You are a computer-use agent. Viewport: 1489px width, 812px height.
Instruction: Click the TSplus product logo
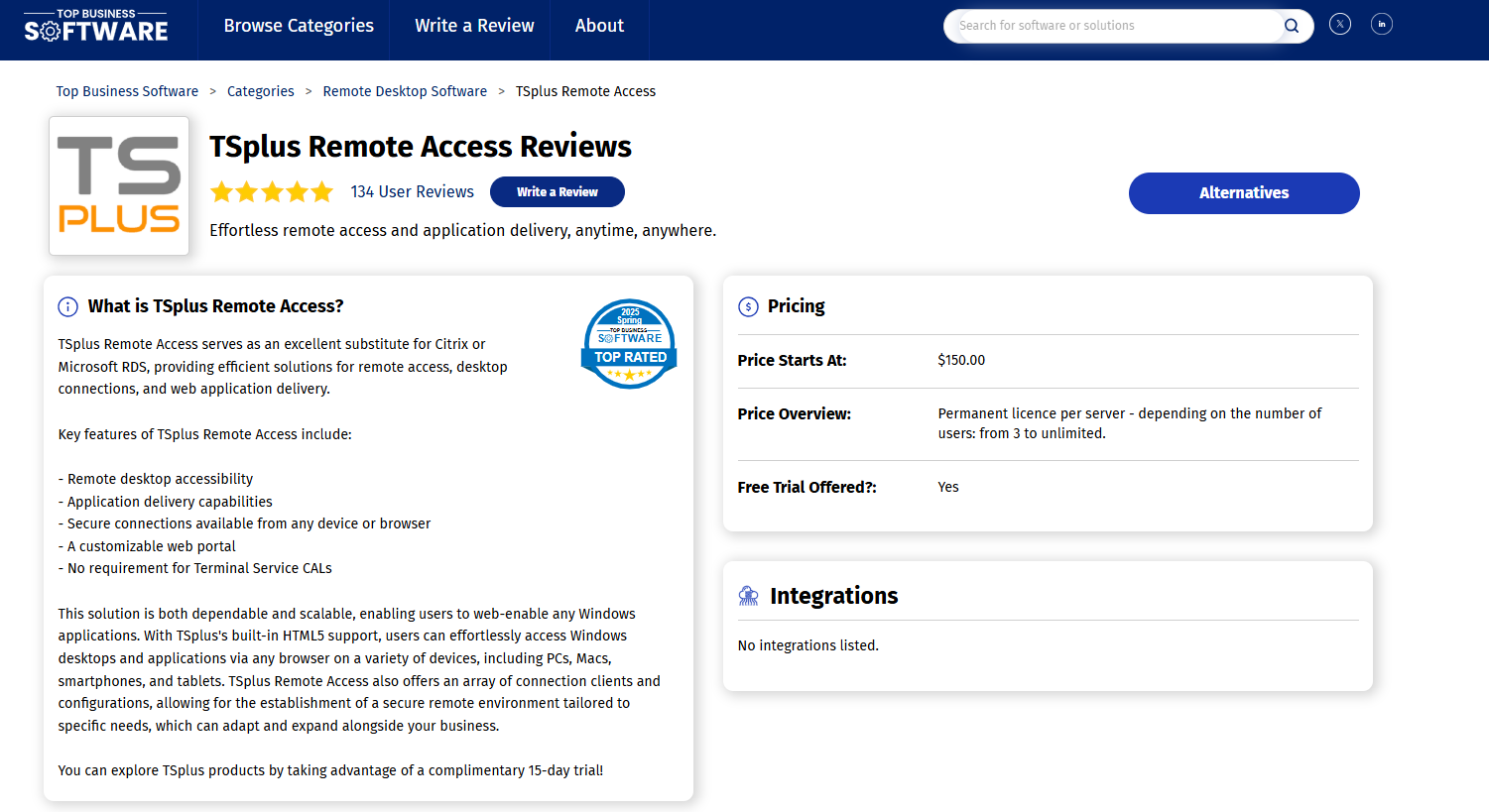coord(119,185)
